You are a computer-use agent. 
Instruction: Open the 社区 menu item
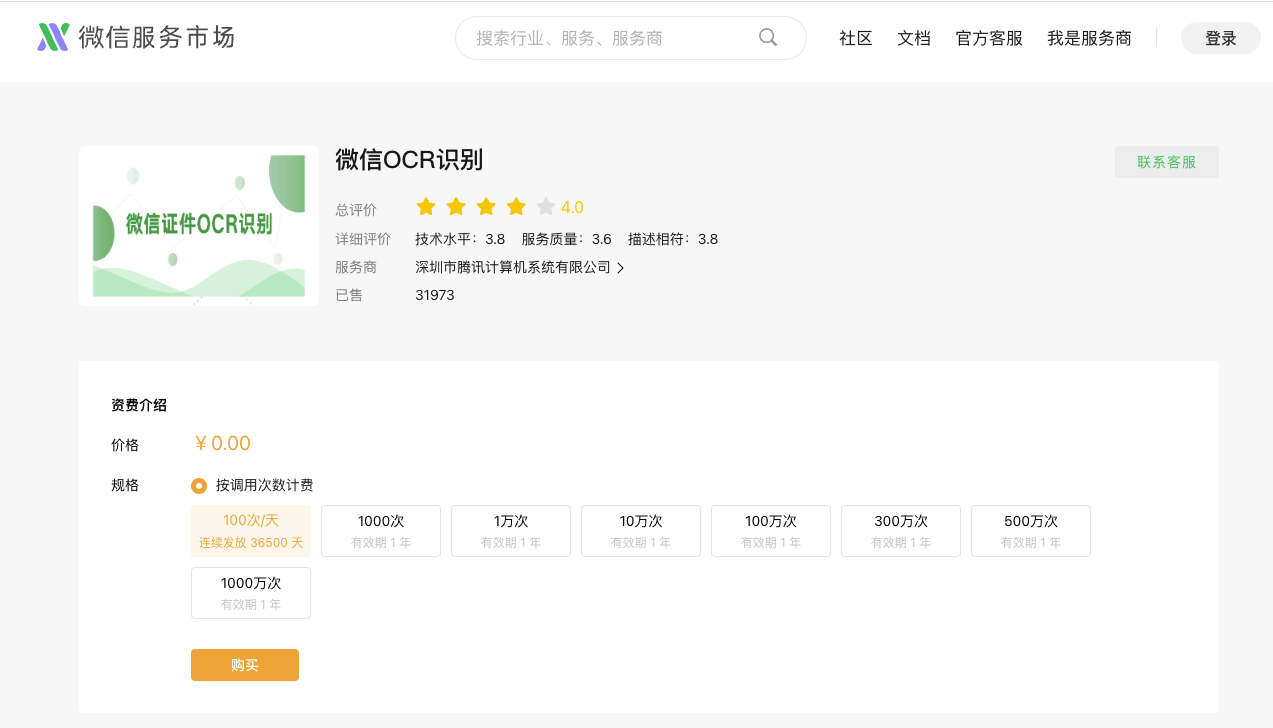tap(856, 38)
